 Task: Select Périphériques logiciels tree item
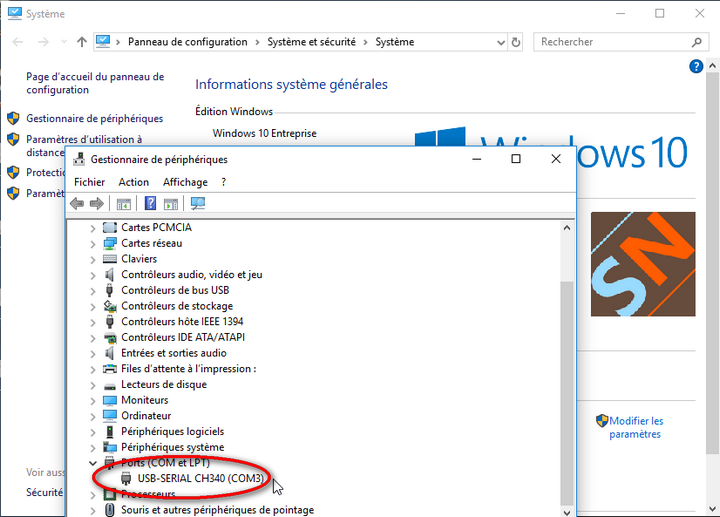coord(172,432)
